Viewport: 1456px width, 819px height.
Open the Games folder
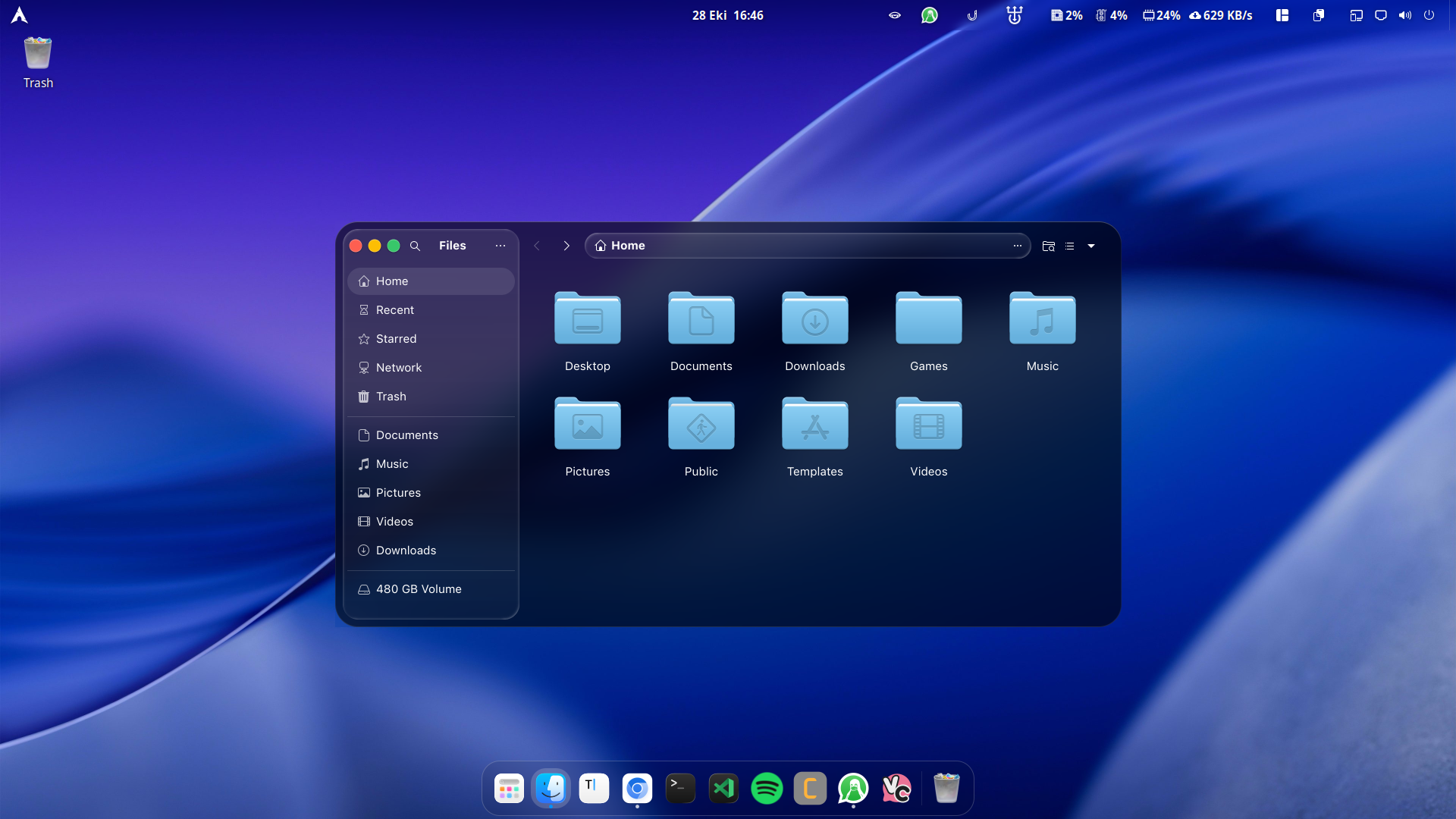pyautogui.click(x=928, y=331)
